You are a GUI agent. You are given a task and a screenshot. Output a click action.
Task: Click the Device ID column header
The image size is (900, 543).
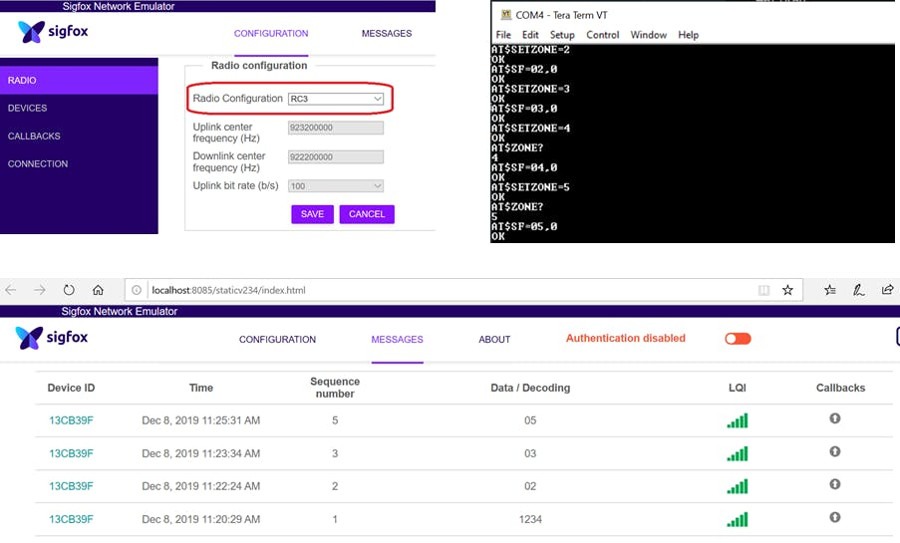point(71,388)
